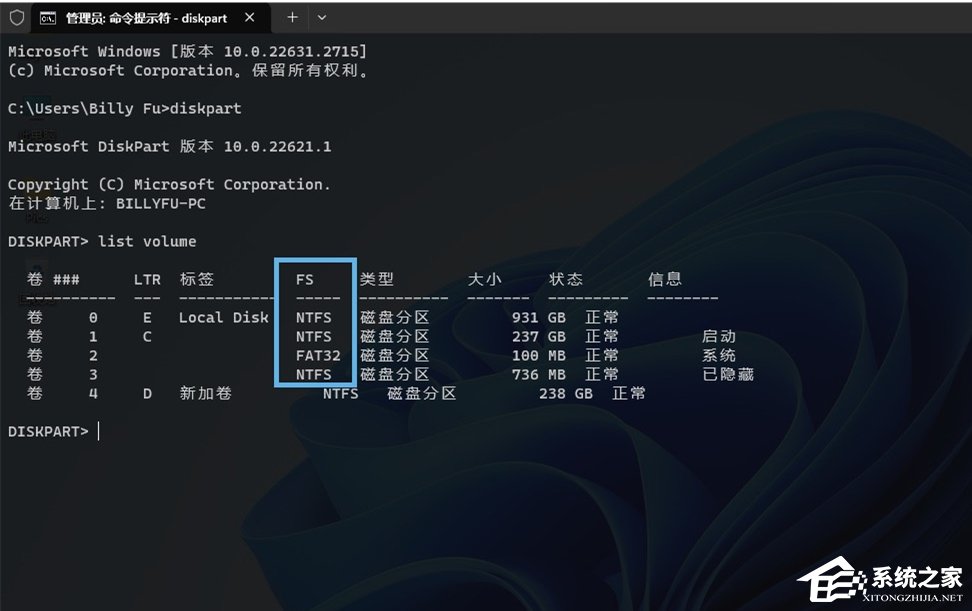This screenshot has height=611, width=972.
Task: Click the drive letter C of volume 1
Action: (x=146, y=336)
